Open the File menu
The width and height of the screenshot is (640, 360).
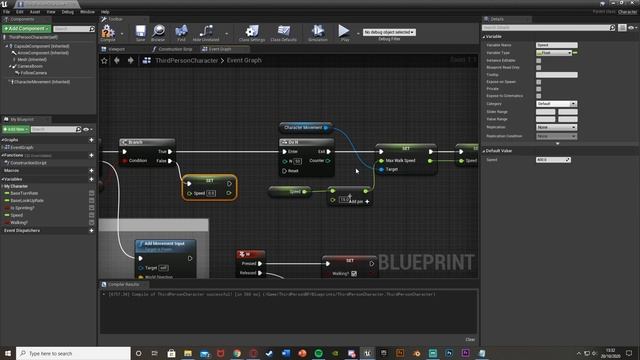7,12
